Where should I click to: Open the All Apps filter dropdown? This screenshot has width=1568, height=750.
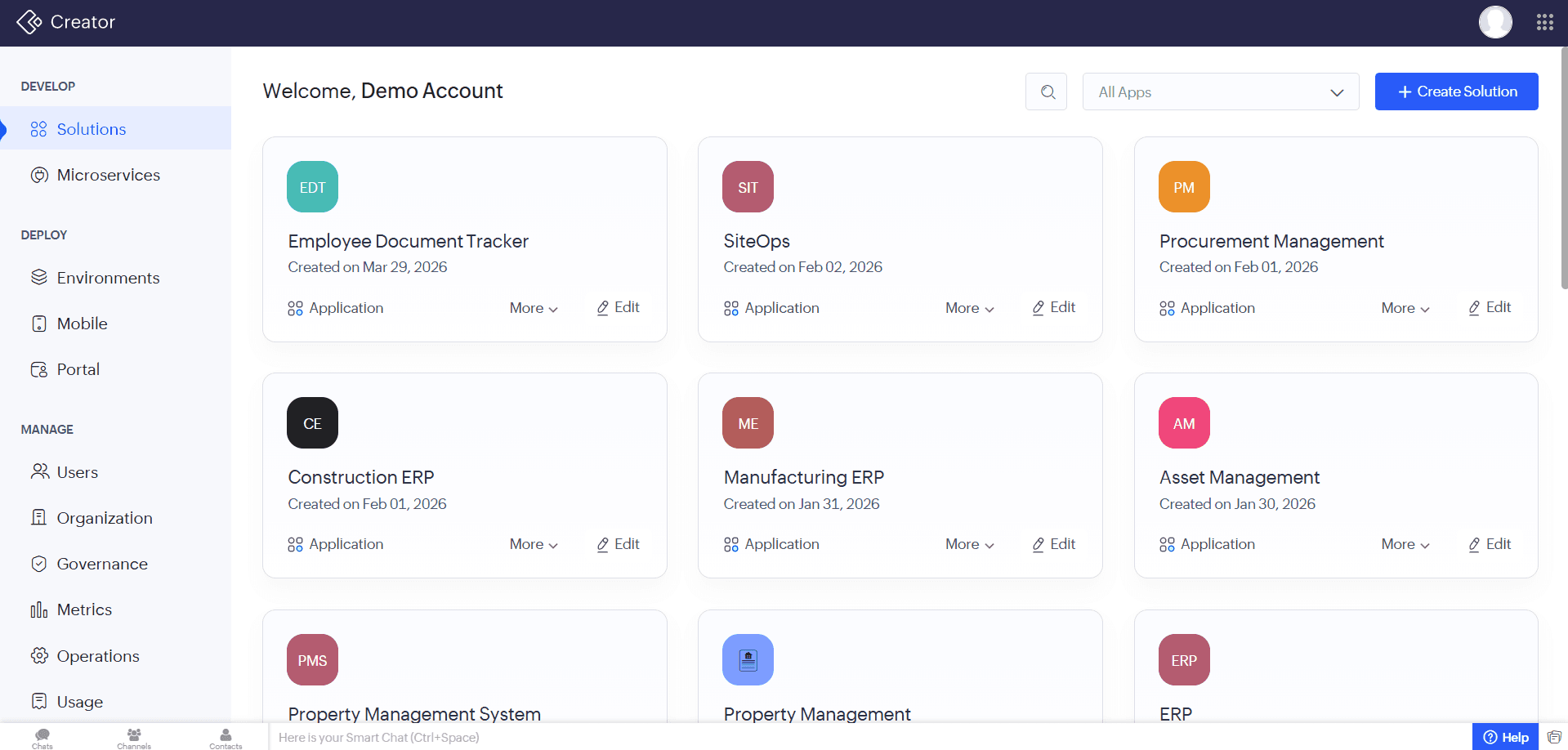[1220, 92]
